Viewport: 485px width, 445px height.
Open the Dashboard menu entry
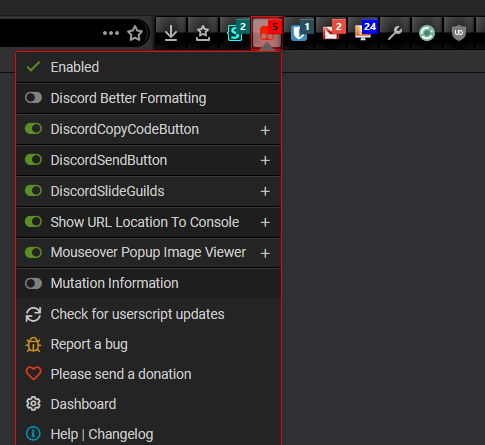point(149,404)
